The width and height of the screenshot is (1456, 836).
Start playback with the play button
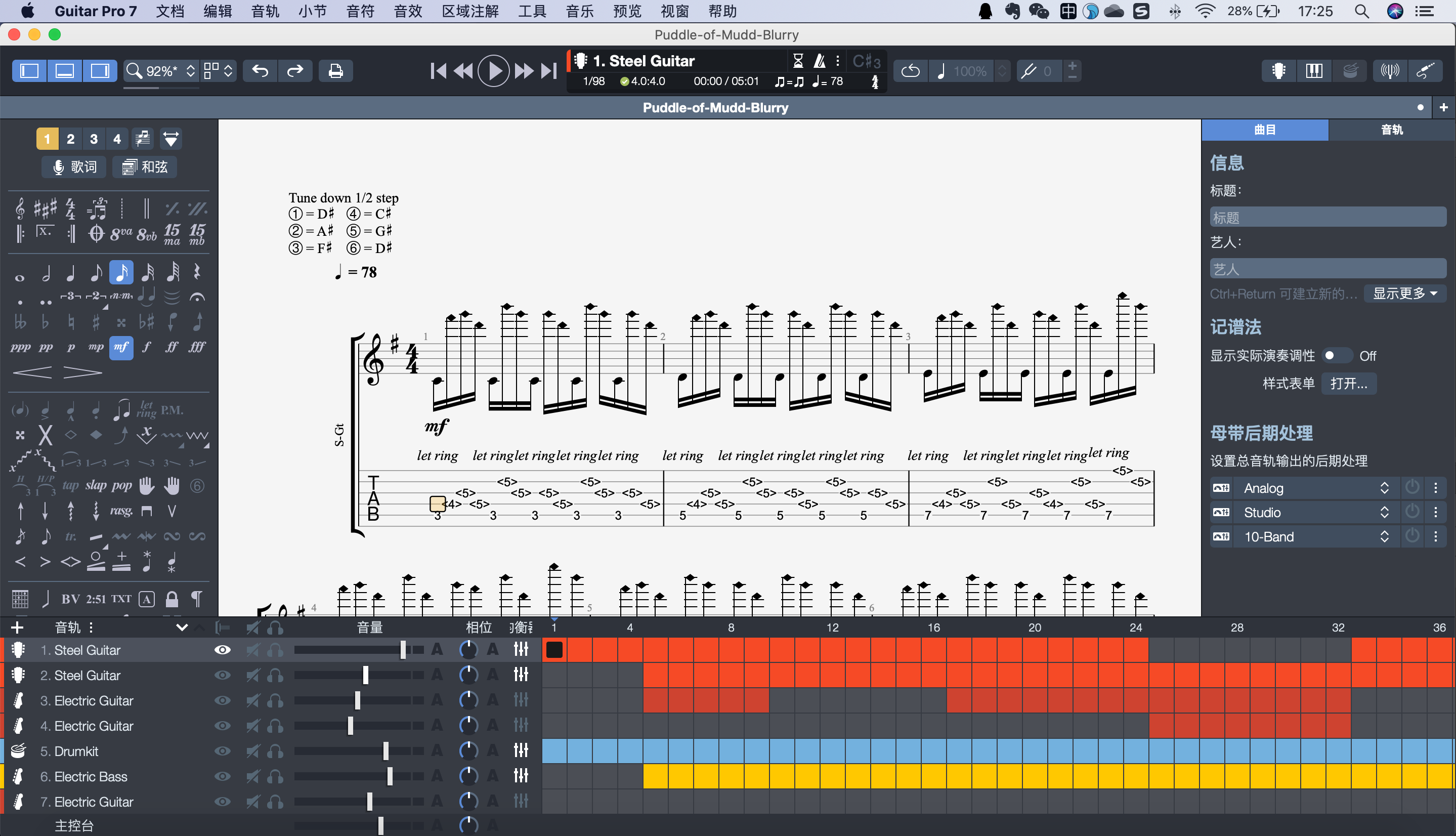[x=494, y=71]
